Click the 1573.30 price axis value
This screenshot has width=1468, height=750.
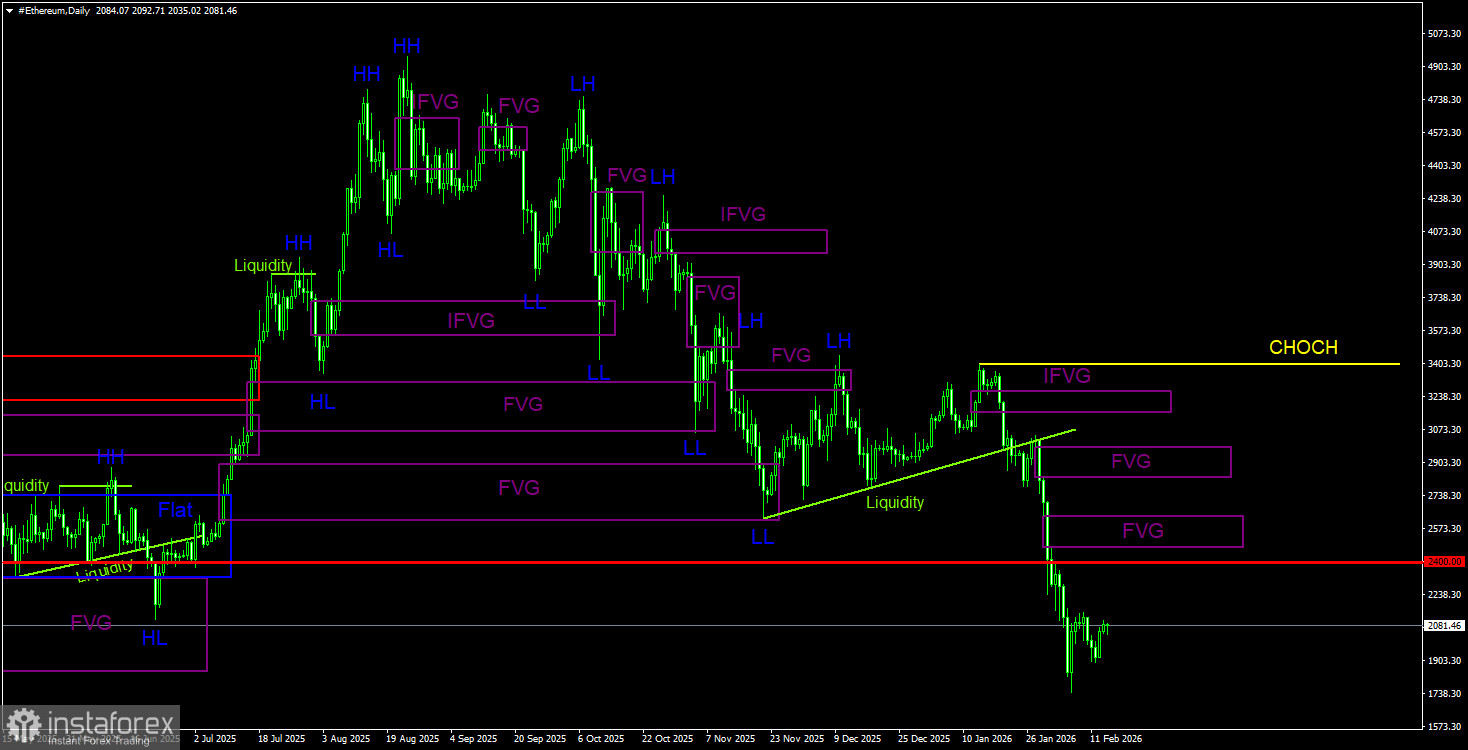point(1445,727)
